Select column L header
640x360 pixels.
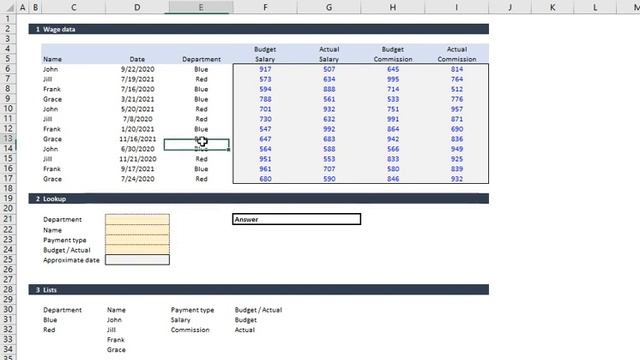(x=595, y=7)
